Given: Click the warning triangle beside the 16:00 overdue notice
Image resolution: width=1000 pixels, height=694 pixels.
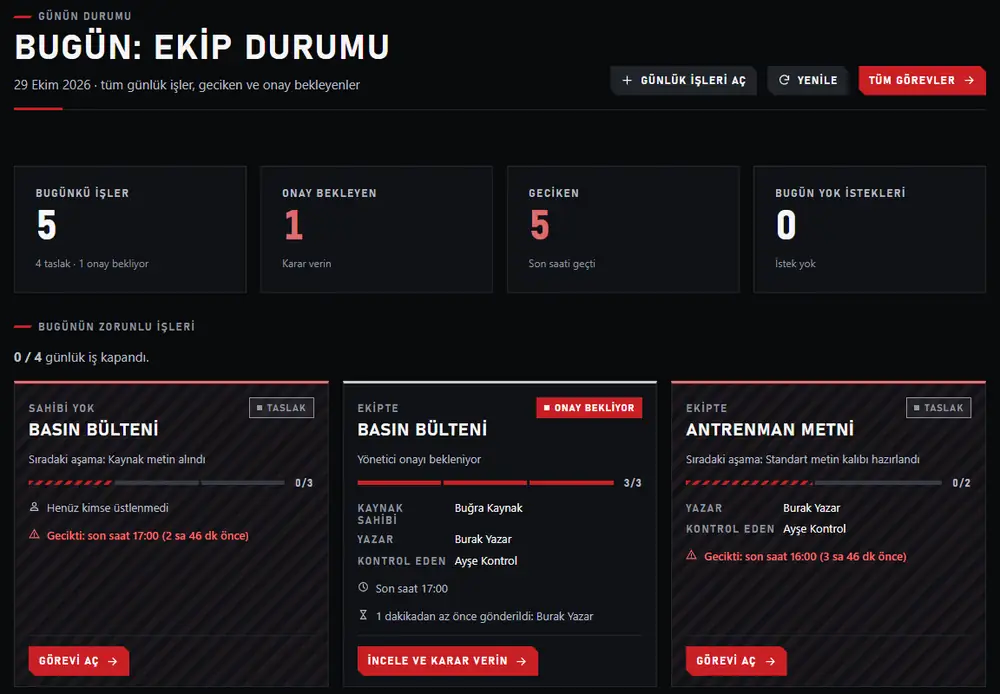Looking at the screenshot, I should (x=691, y=556).
